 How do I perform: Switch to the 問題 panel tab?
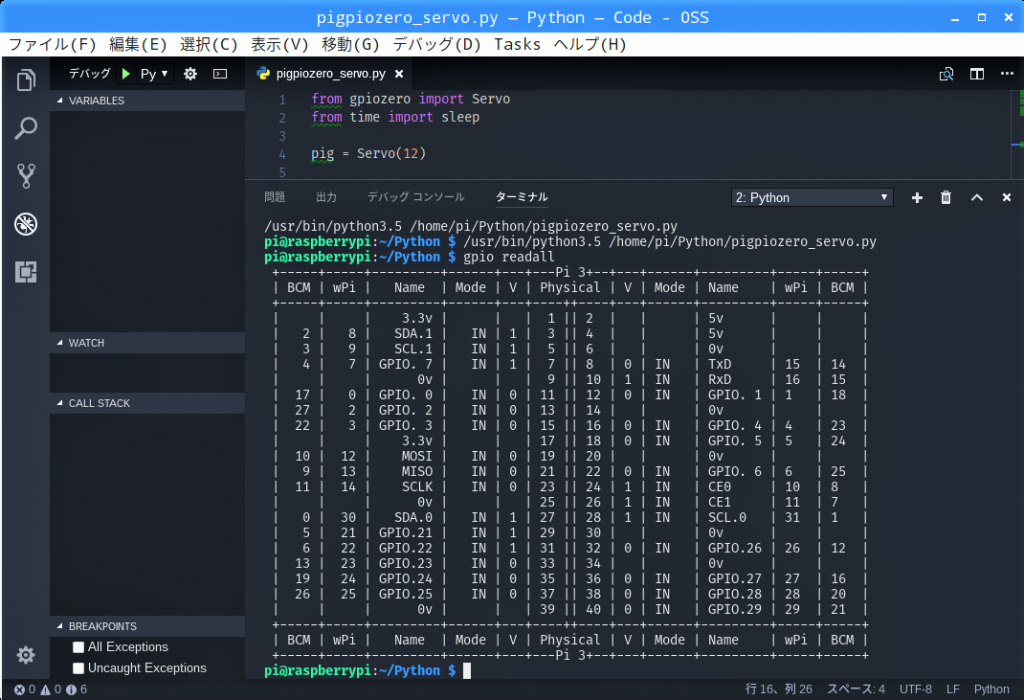pyautogui.click(x=274, y=198)
